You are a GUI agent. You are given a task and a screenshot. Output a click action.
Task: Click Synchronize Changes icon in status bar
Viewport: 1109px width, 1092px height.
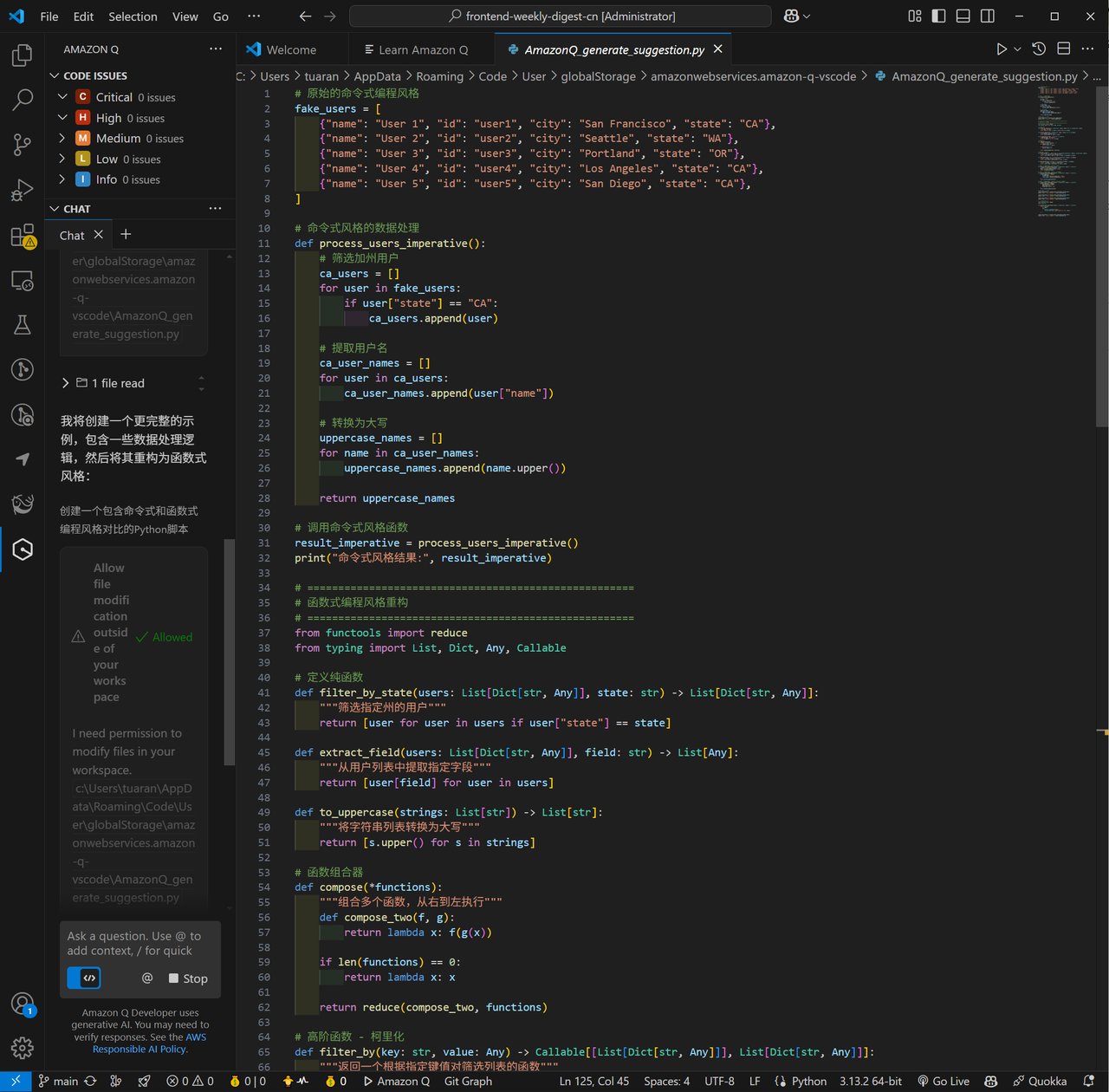click(x=90, y=1081)
